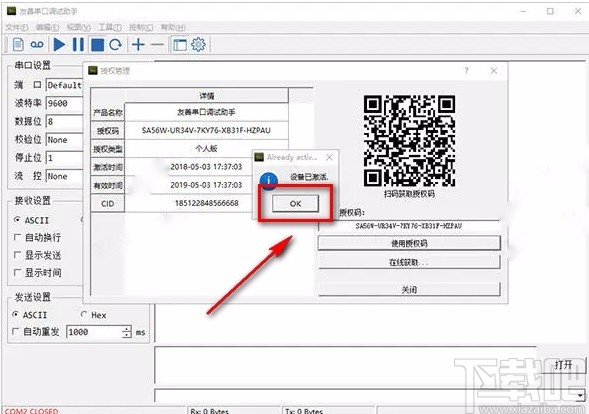Click the tape-loop record toolbar icon

37,45
